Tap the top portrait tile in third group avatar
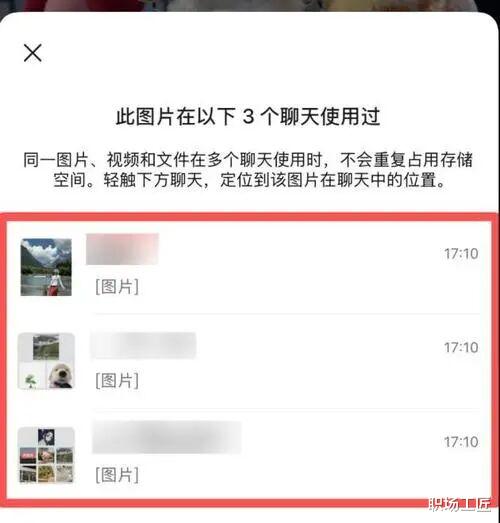Screen dimensions: 500x523 tap(46, 437)
